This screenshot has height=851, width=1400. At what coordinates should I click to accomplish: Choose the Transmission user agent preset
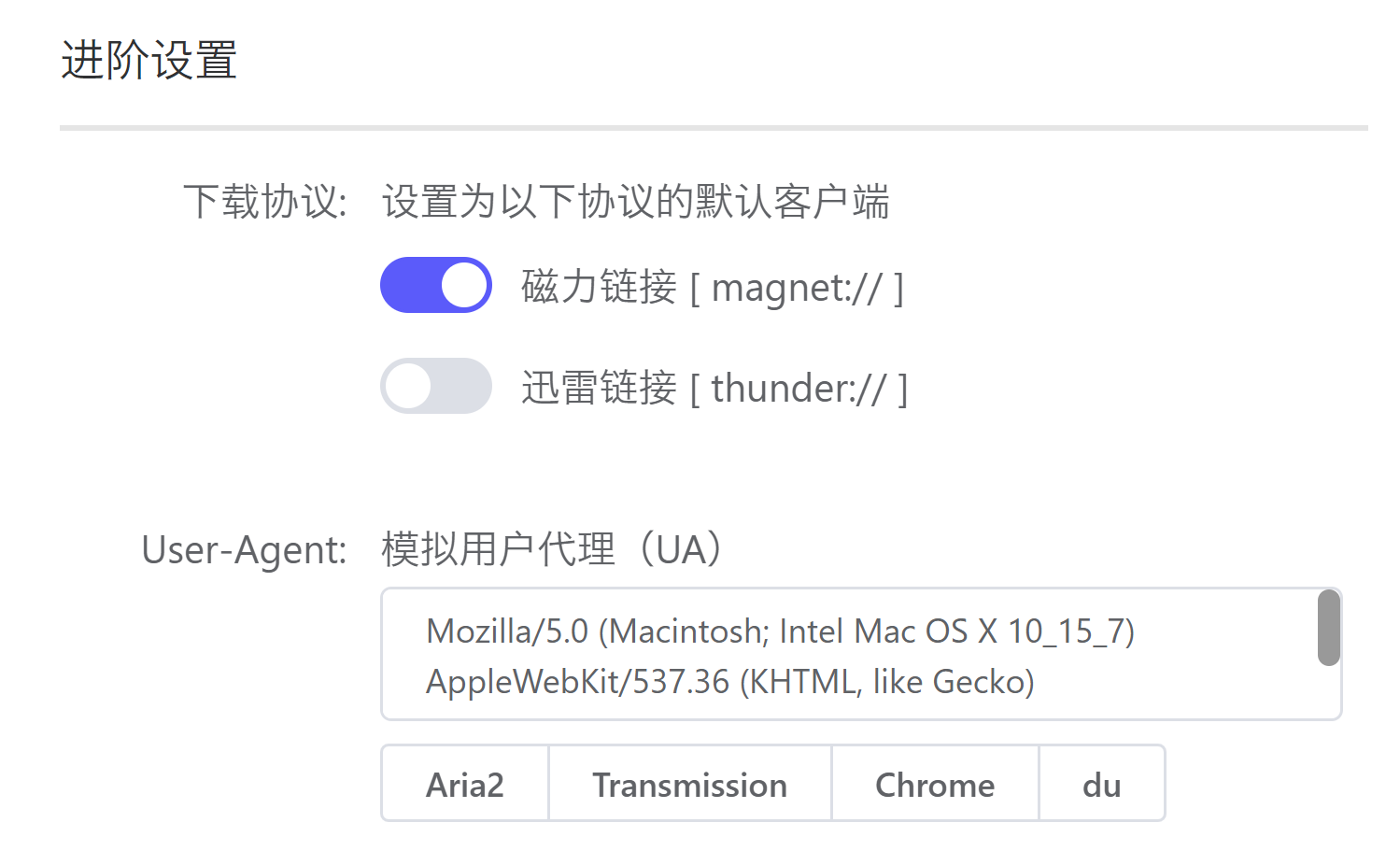pyautogui.click(x=689, y=785)
